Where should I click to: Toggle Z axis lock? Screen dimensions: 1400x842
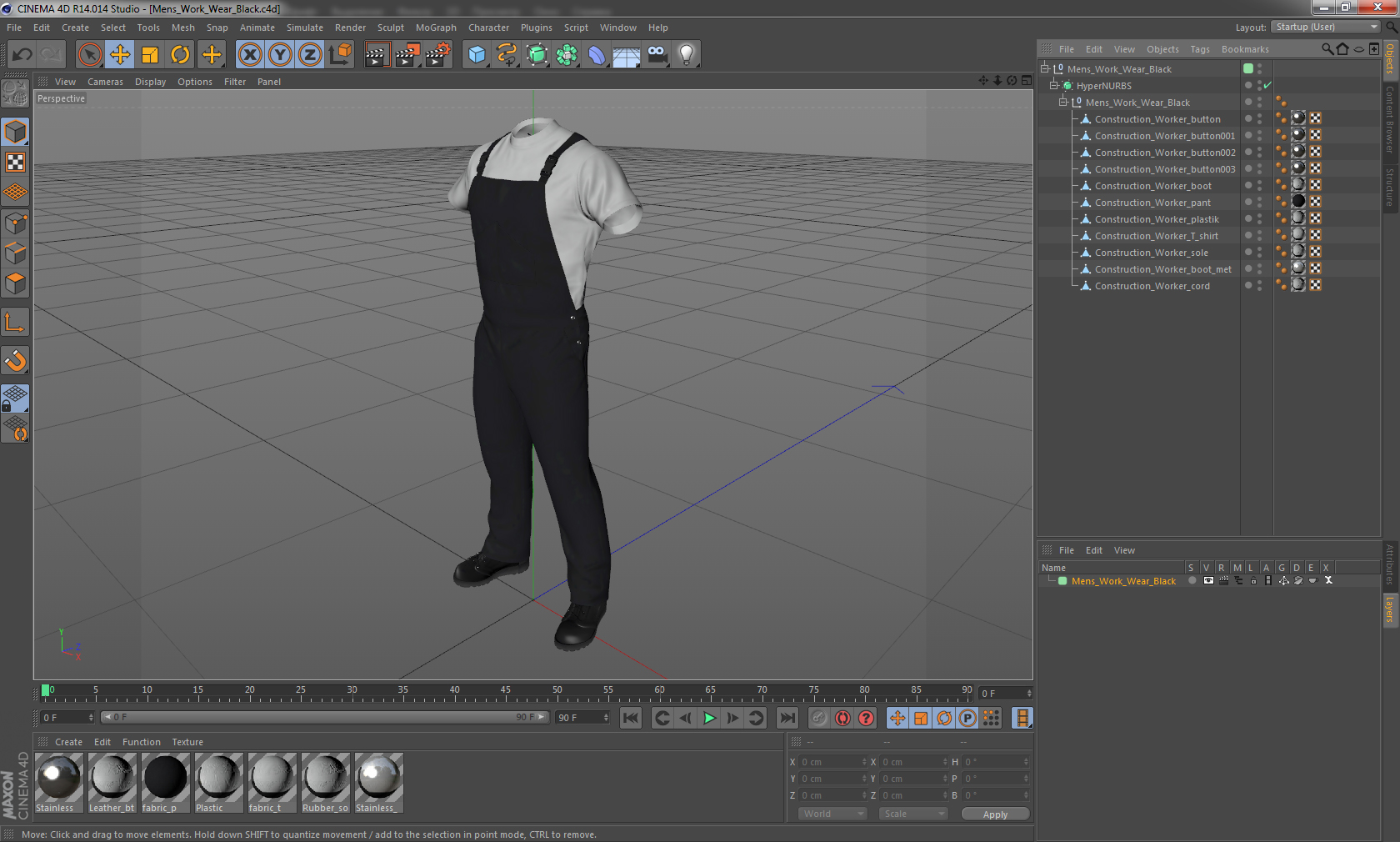pos(310,55)
